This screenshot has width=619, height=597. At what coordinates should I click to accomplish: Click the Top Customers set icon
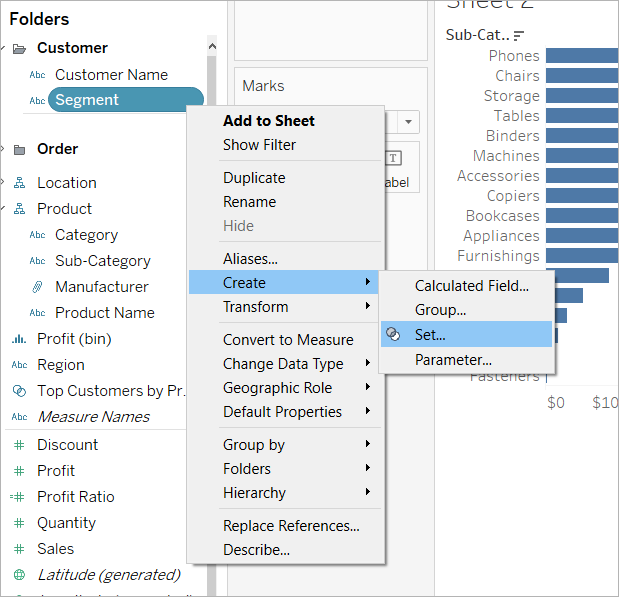point(19,391)
